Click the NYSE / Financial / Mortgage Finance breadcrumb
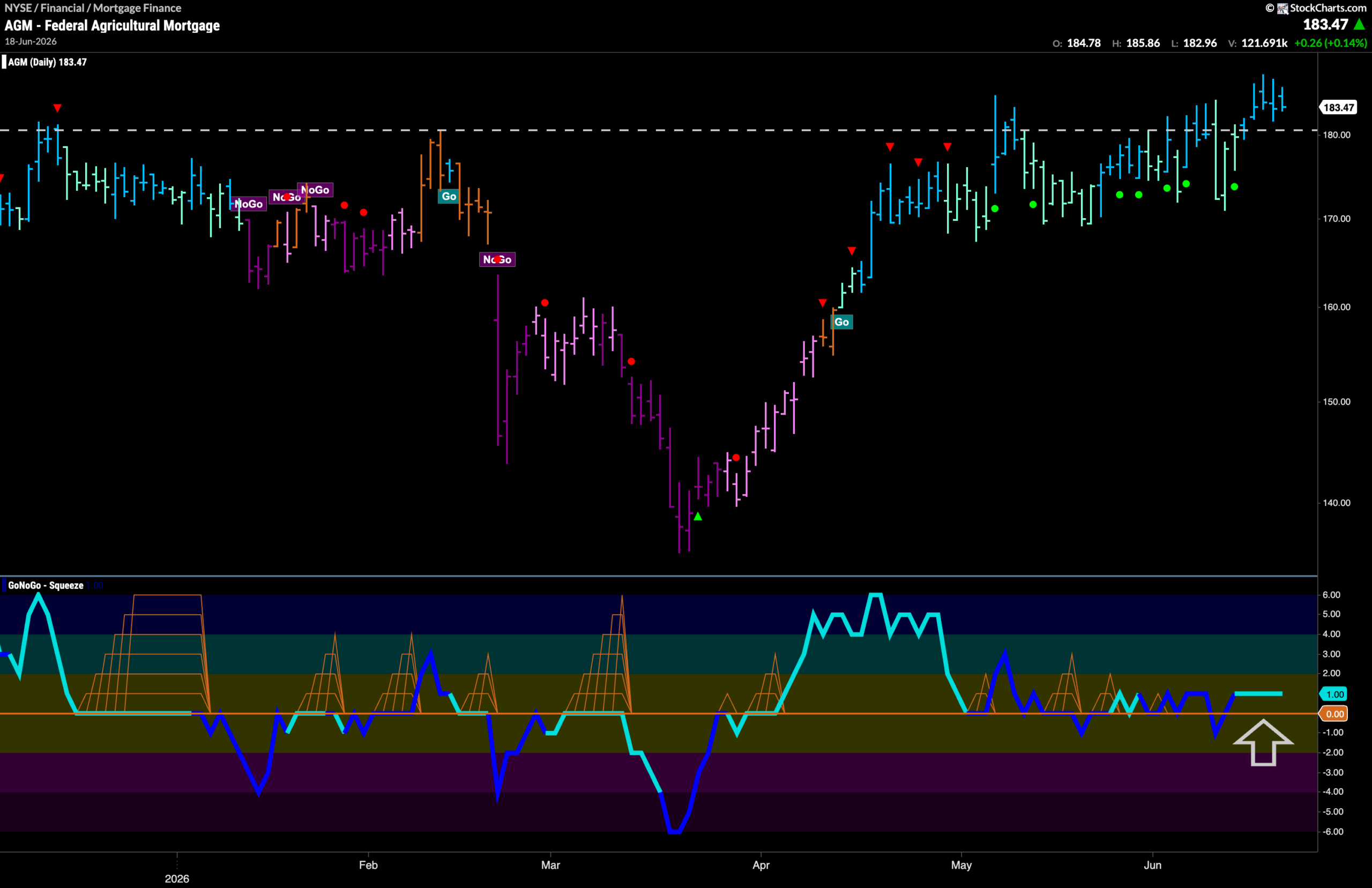Viewport: 1372px width, 888px height. click(93, 8)
